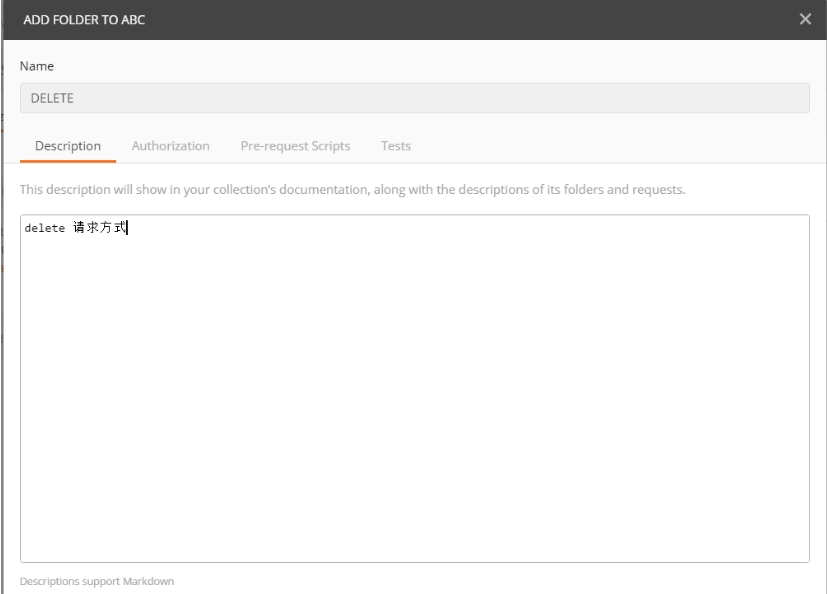Click the orange underline beneath Description tab
Viewport: 827px width, 594px height.
pos(68,161)
